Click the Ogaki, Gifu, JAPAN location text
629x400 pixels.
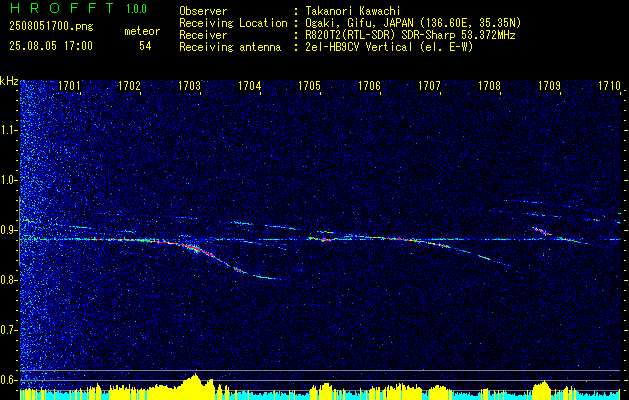click(x=413, y=23)
